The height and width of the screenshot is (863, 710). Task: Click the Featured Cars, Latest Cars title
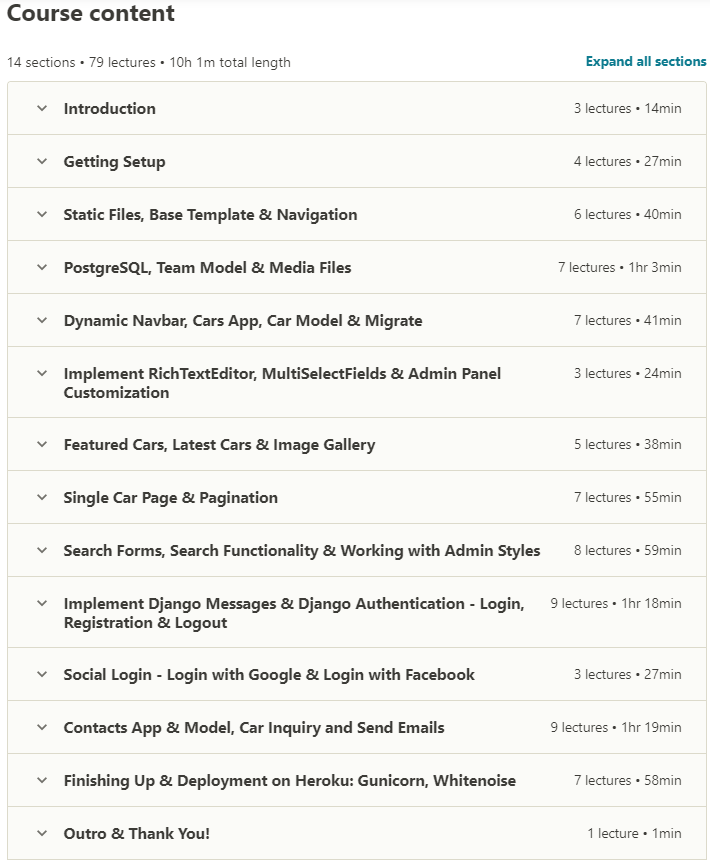coord(219,445)
